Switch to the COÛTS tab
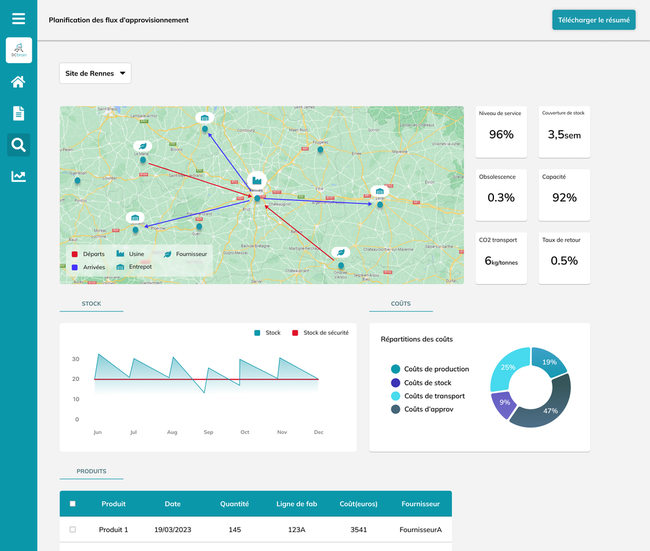The width and height of the screenshot is (650, 551). 401,304
